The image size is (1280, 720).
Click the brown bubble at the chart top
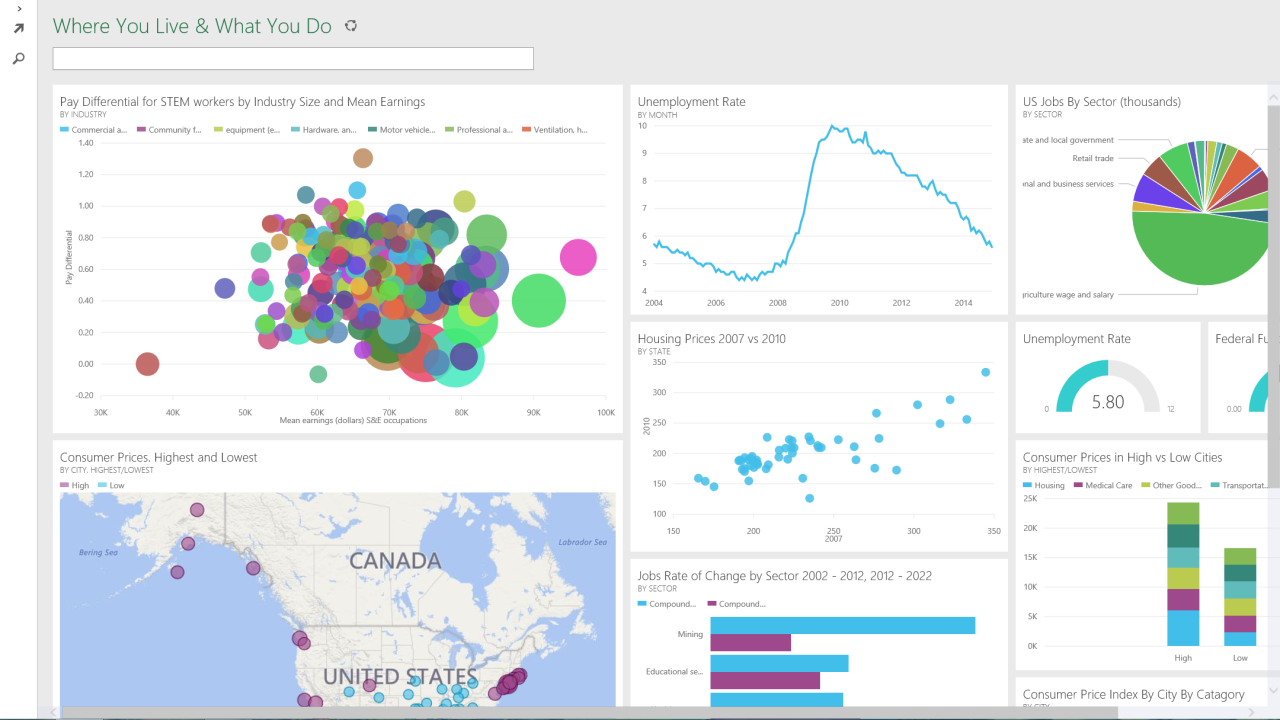pos(363,158)
